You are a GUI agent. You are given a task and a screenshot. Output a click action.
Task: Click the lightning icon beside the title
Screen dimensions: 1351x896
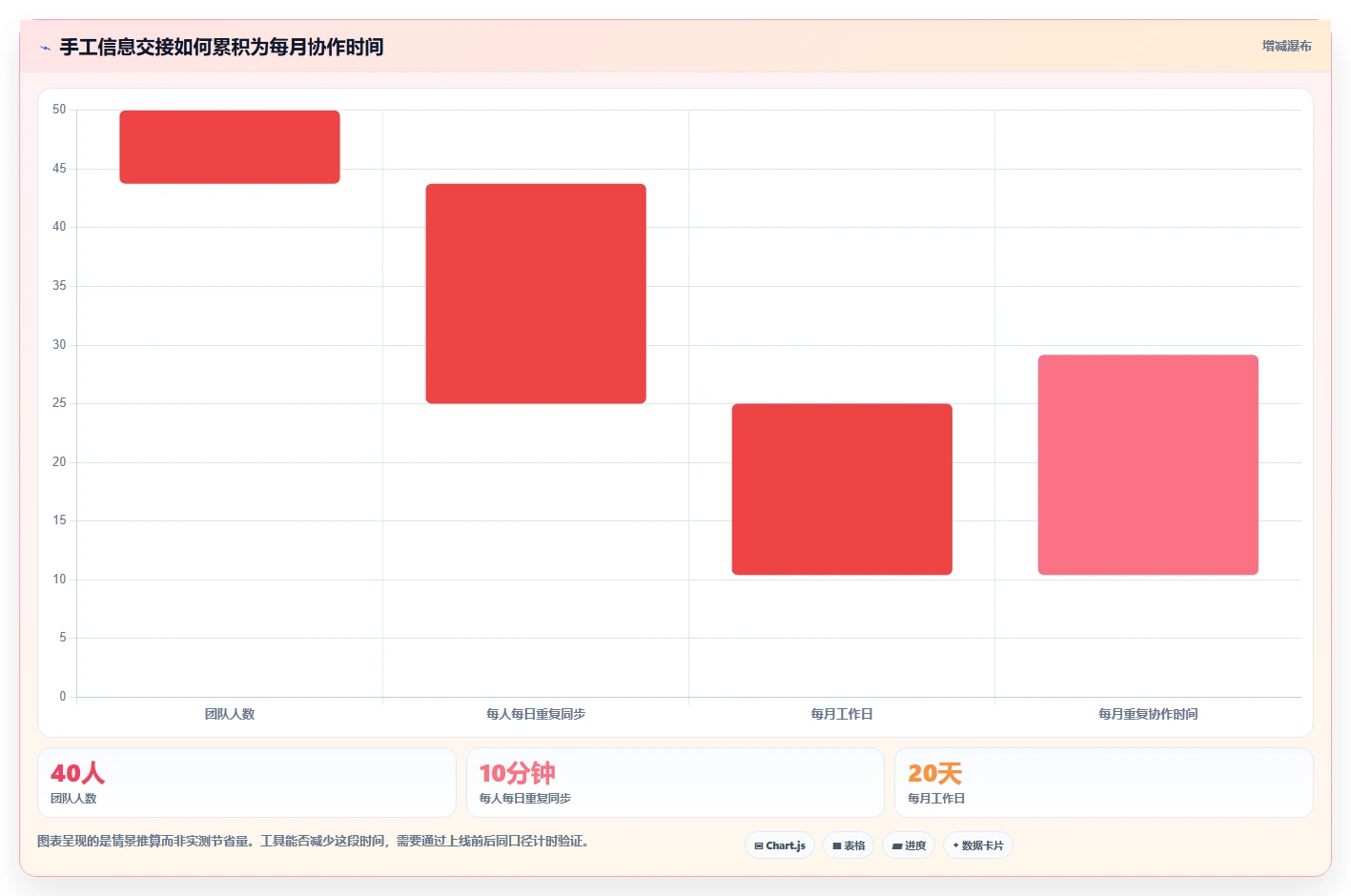tap(45, 48)
